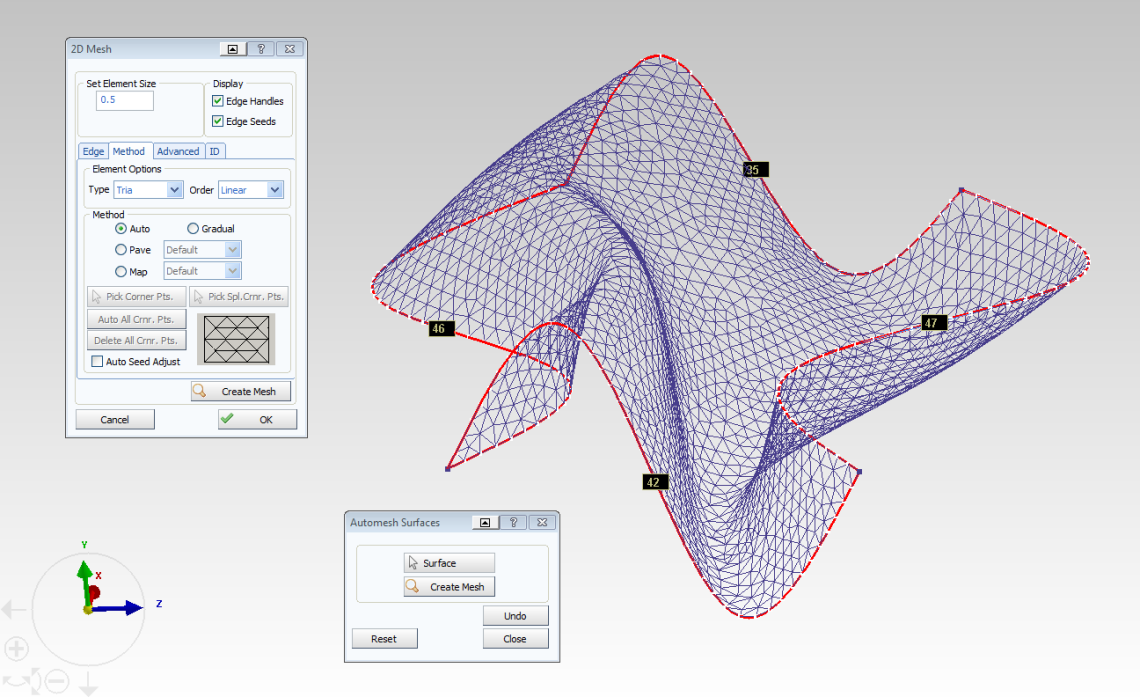Select the Auto method radio button
Viewport: 1140px width, 697px height.
pos(121,228)
